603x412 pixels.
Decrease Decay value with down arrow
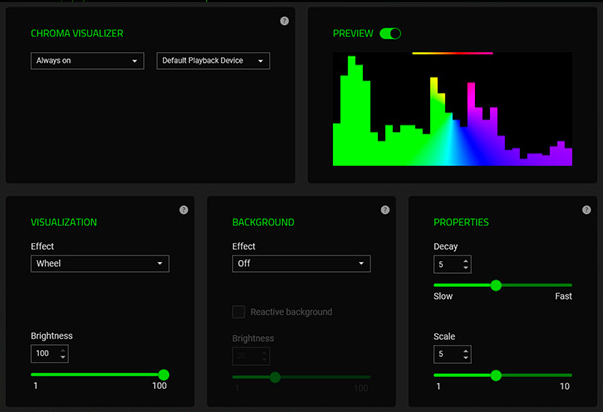(466, 267)
